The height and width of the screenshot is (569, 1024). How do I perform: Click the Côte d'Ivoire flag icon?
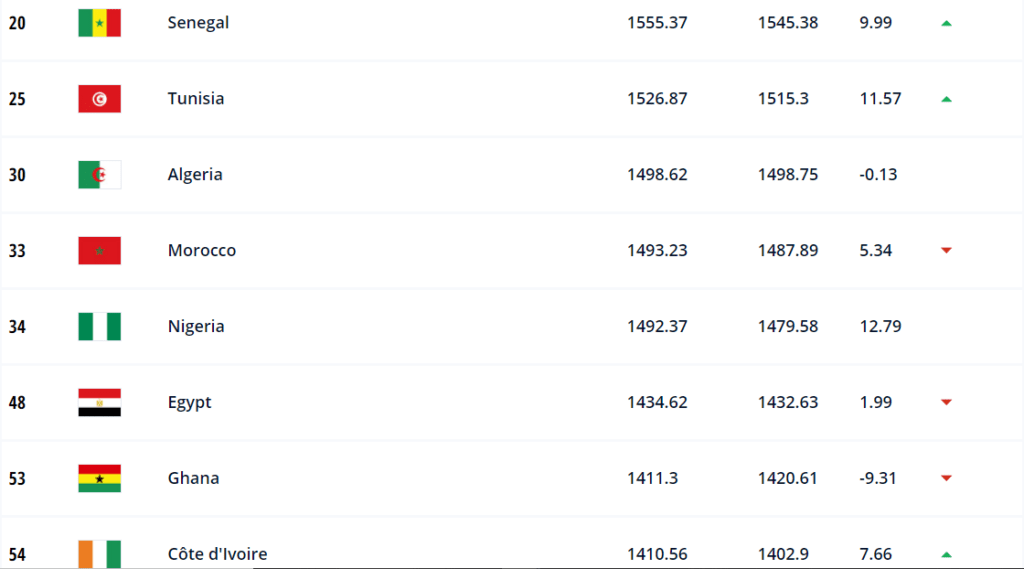click(x=99, y=554)
